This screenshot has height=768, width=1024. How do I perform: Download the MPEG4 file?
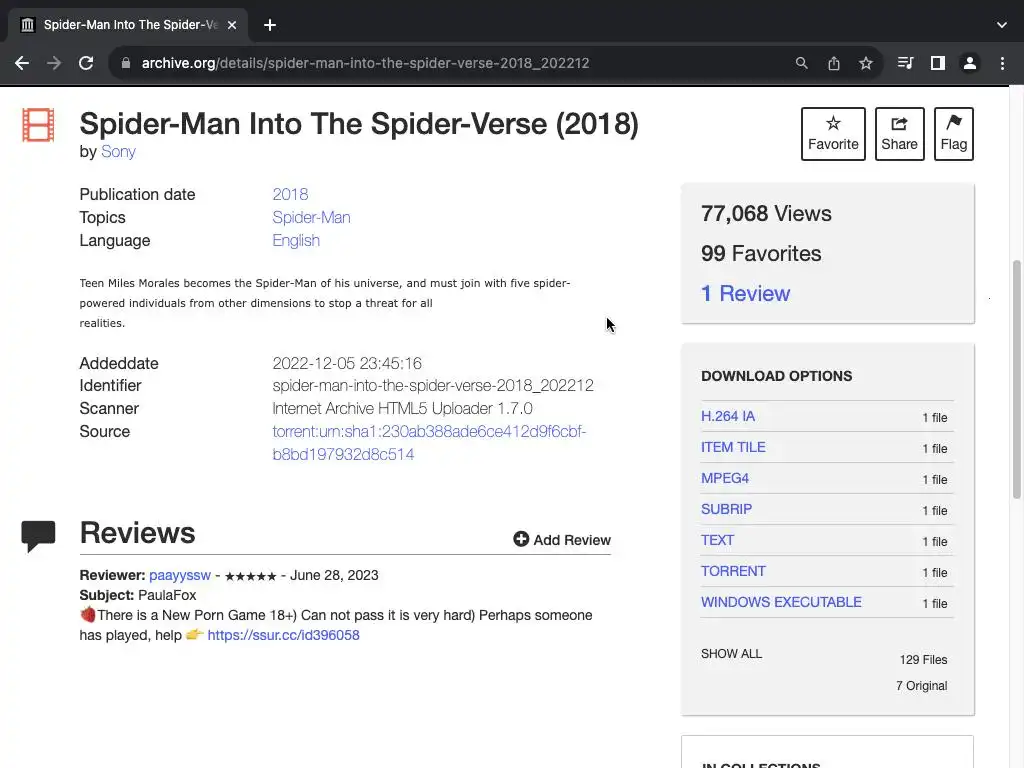tap(725, 478)
